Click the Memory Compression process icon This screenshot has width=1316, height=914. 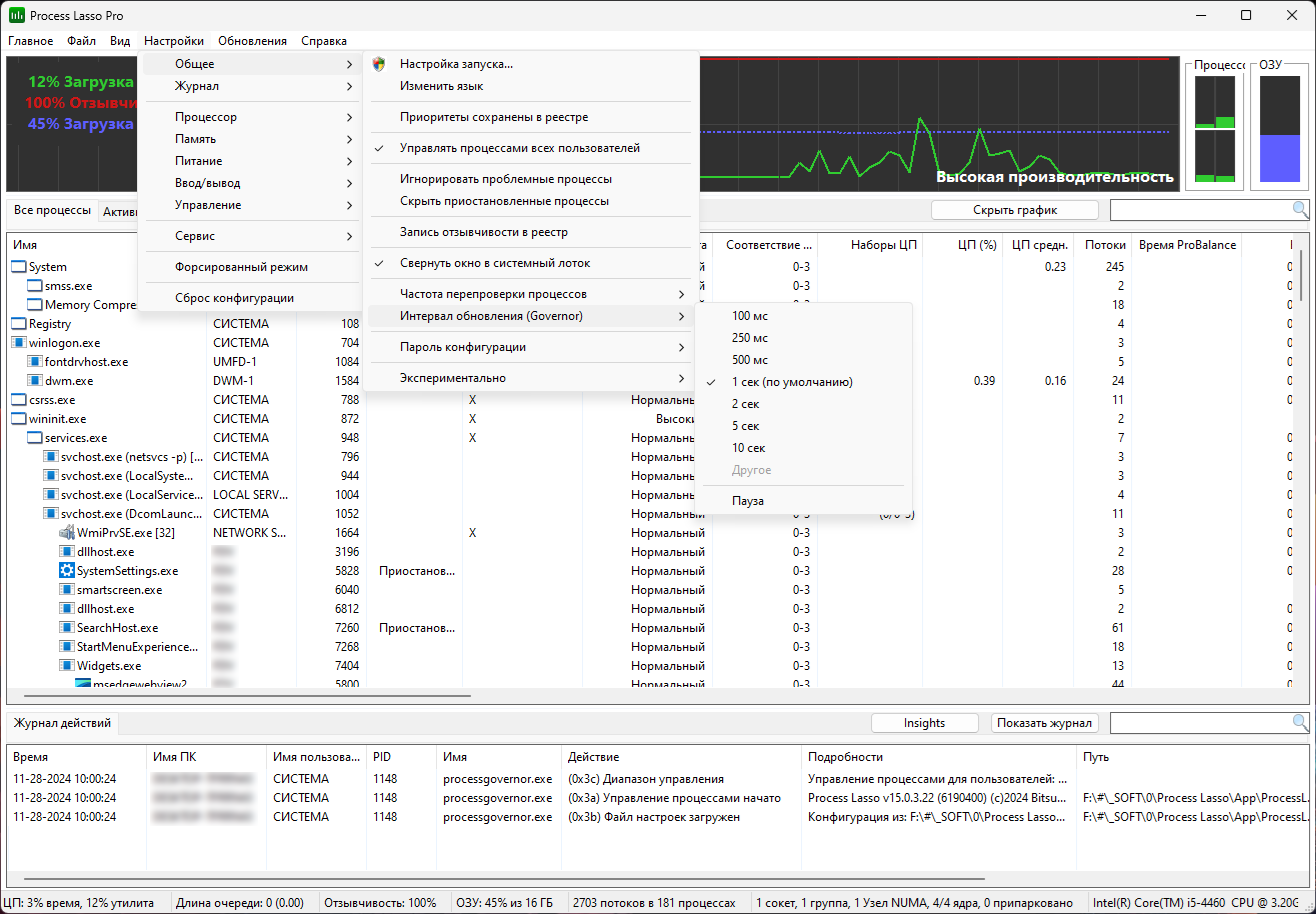35,305
